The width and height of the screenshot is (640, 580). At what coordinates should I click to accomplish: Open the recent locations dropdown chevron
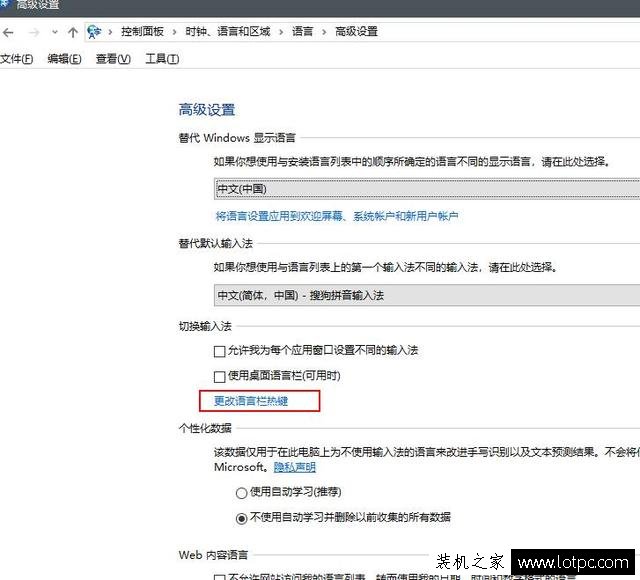tap(55, 32)
